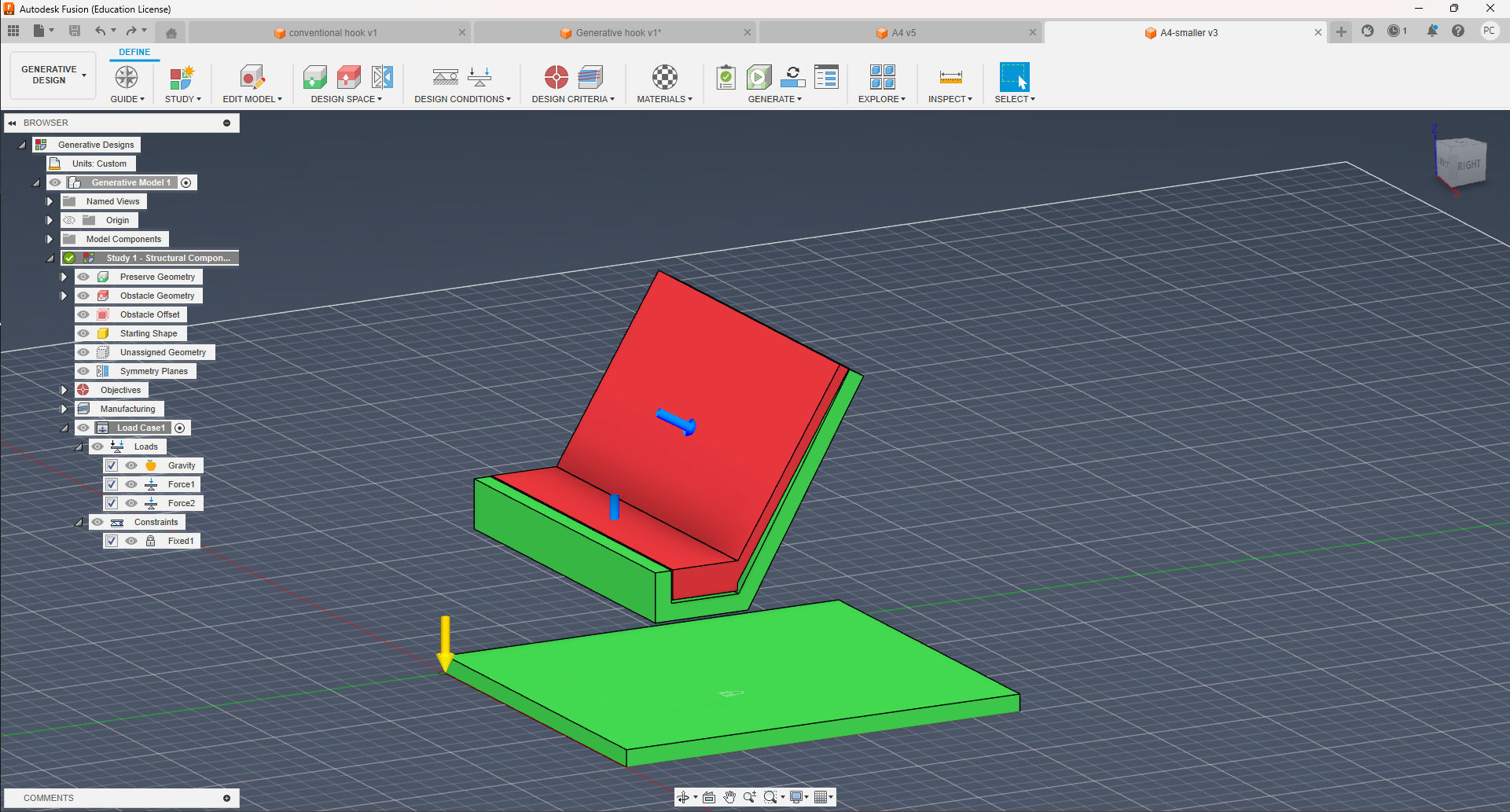This screenshot has width=1510, height=812.
Task: Hide Preserve Geometry via its eye icon
Action: 83,277
